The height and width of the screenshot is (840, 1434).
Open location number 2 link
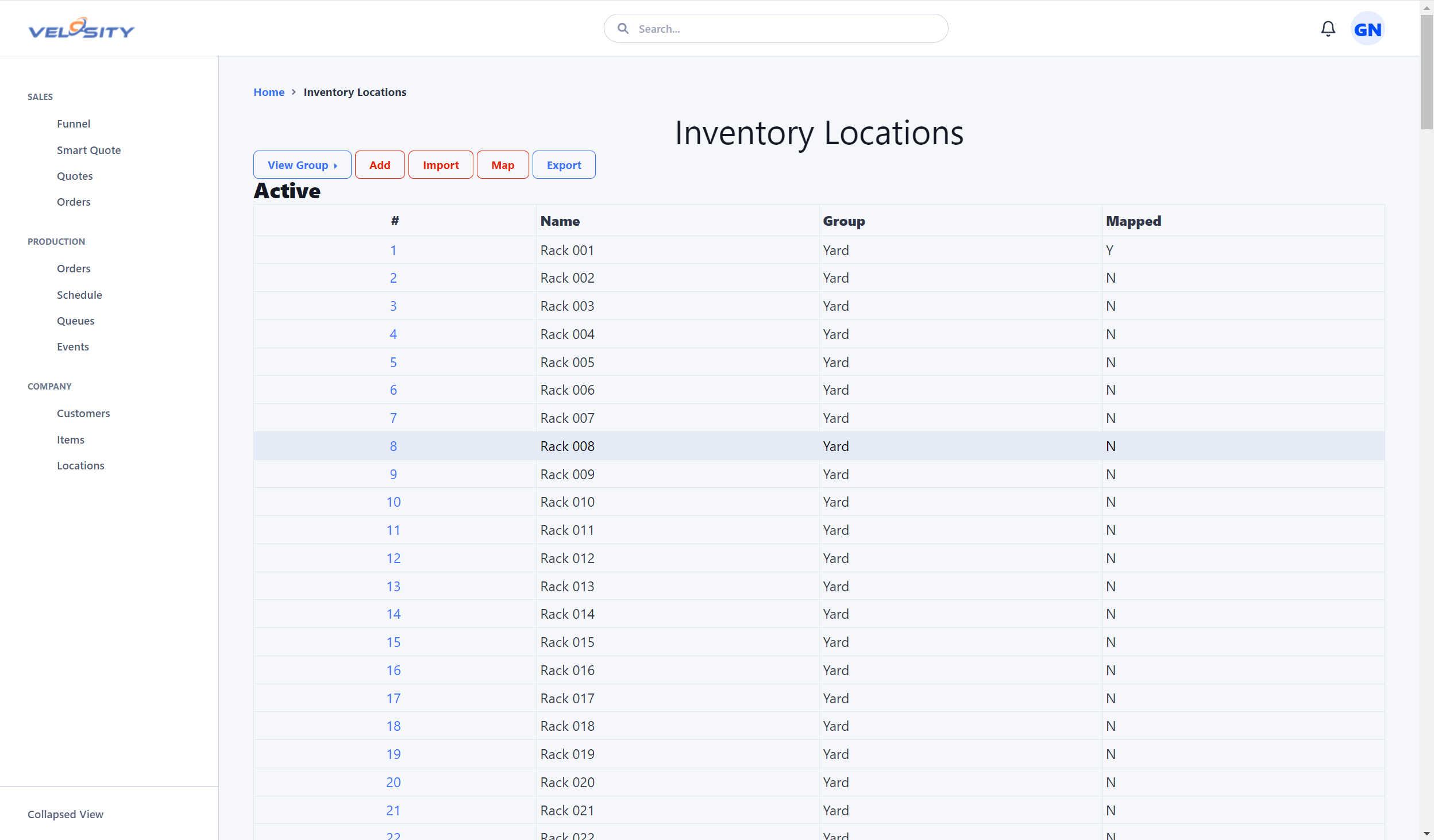click(393, 278)
